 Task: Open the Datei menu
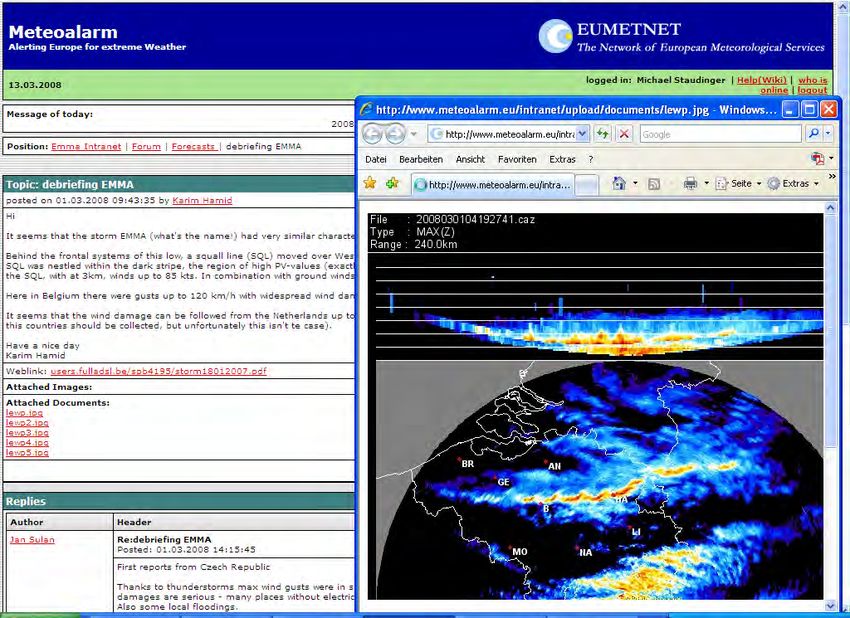tap(376, 159)
